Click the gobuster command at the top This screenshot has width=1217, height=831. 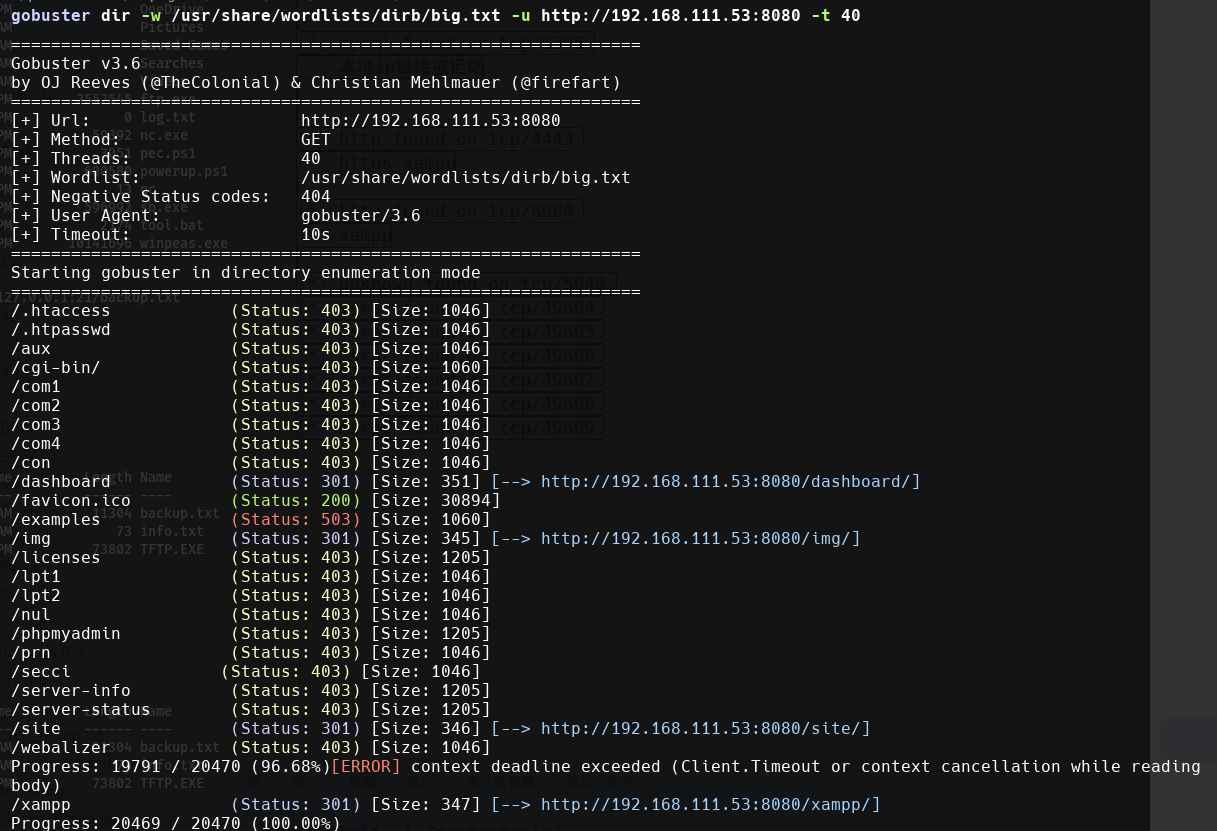pyautogui.click(x=435, y=16)
